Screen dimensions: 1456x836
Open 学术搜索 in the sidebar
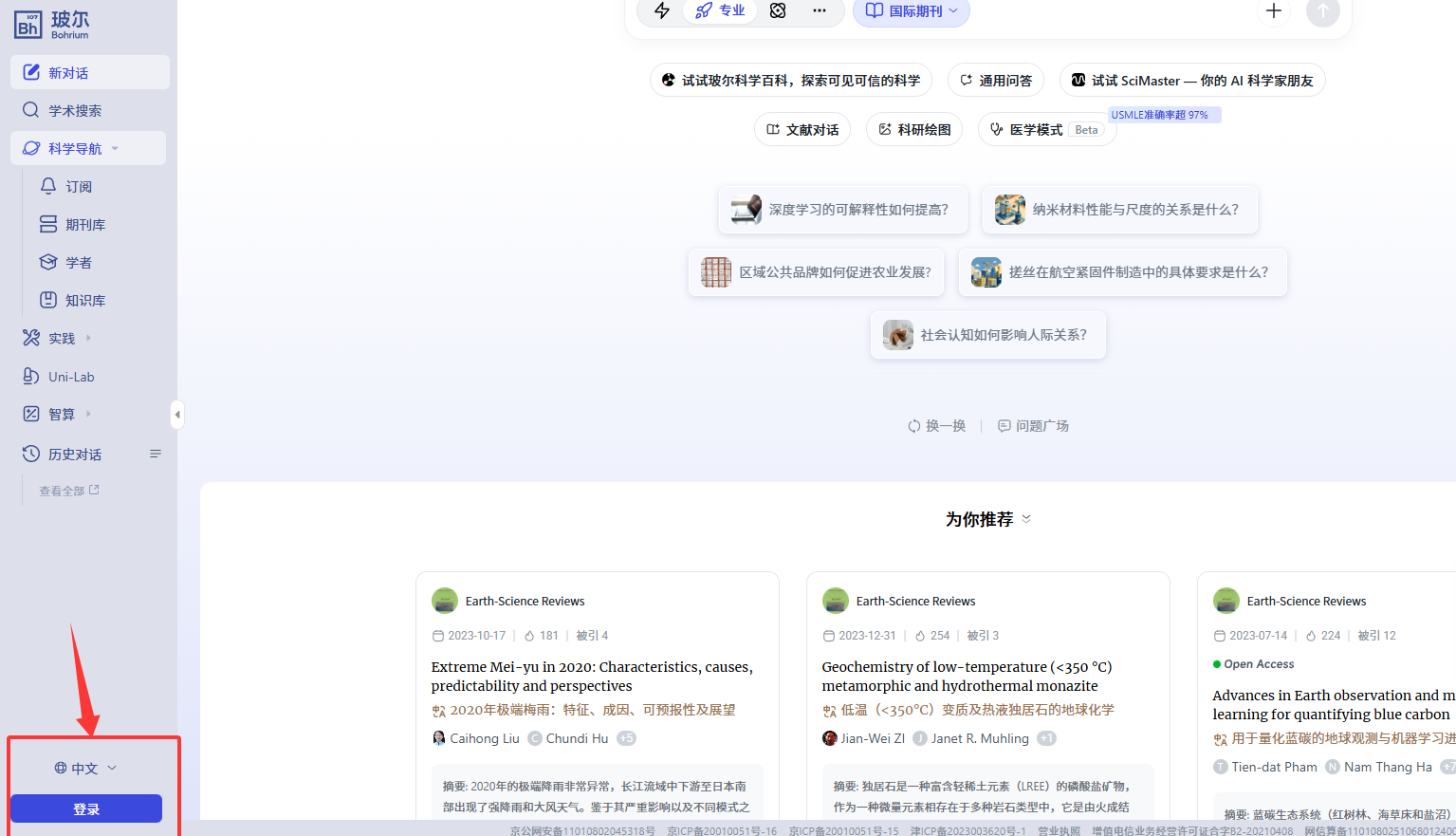[76, 111]
